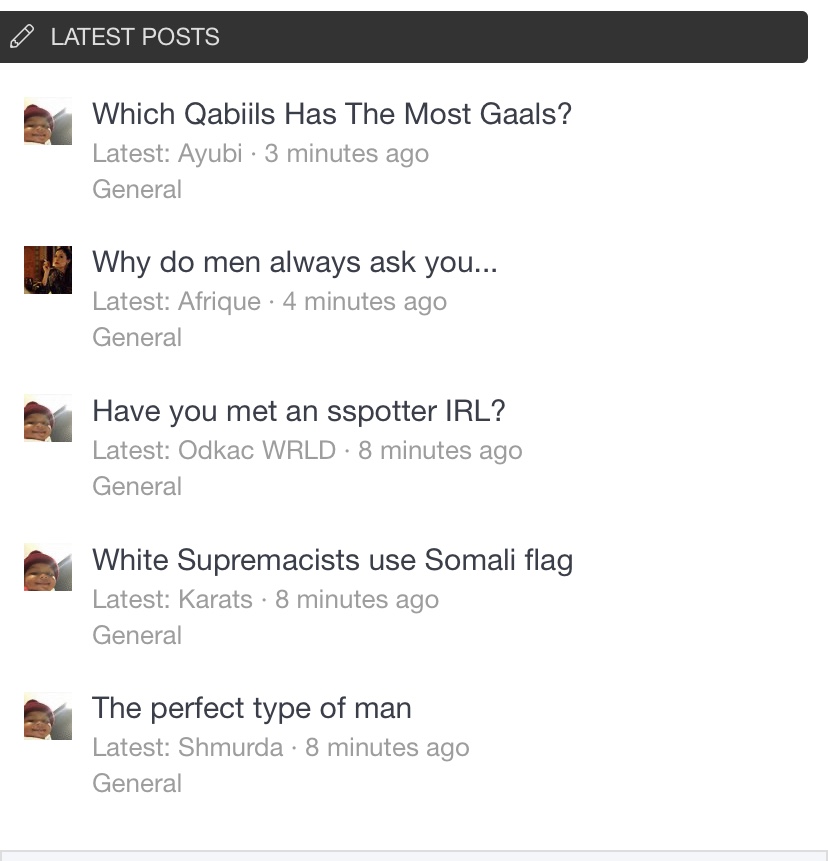Click the Latest: Ayubi 3 minutes ago line
The height and width of the screenshot is (861, 828).
[260, 154]
